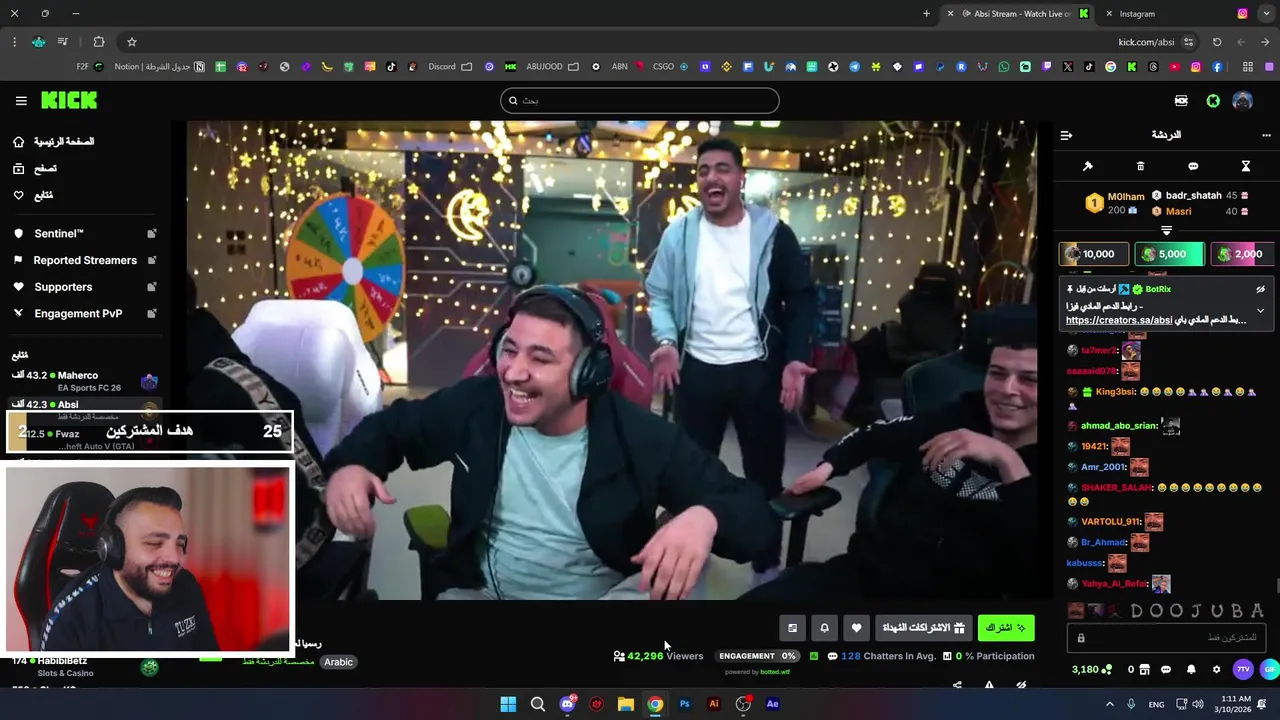Screen dimensions: 1280x720
Task: Open the creator dashboard camera icon
Action: pos(1182,101)
